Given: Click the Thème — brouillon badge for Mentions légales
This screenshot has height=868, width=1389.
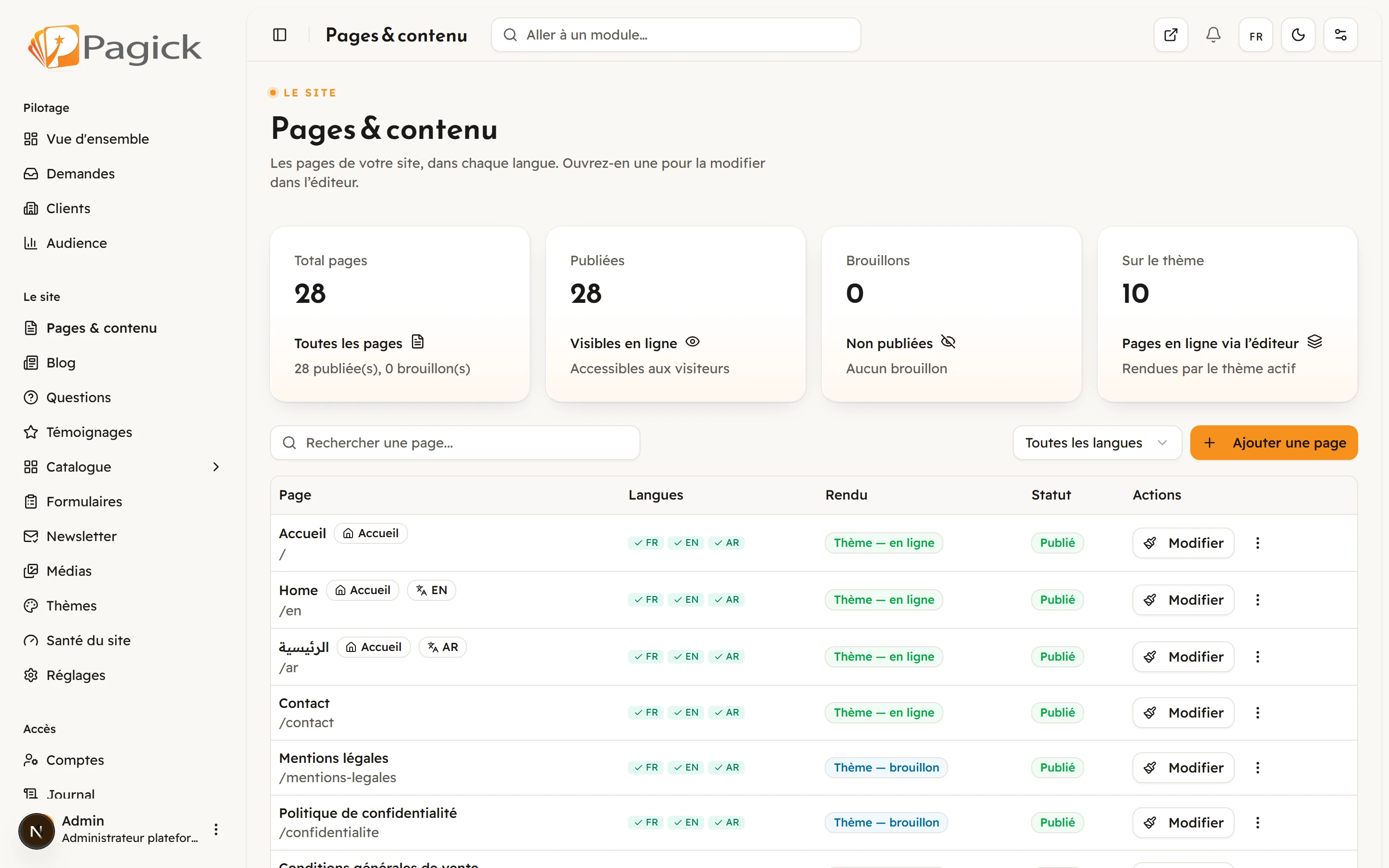Looking at the screenshot, I should click(885, 768).
